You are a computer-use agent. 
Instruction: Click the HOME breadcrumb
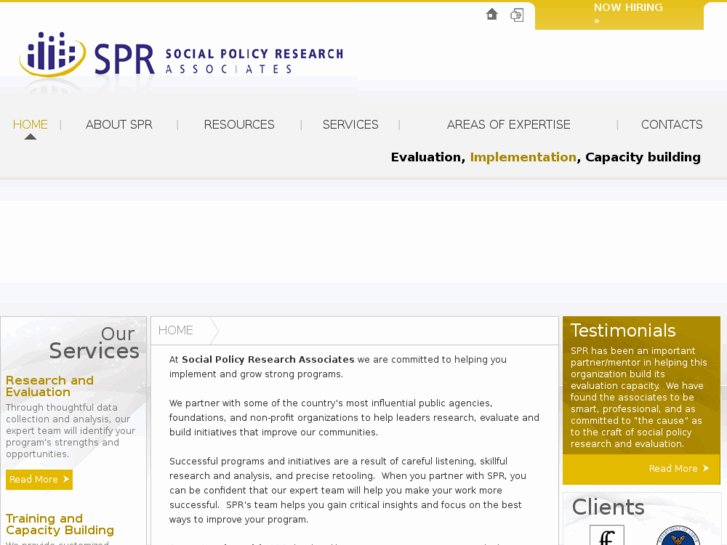(x=175, y=330)
